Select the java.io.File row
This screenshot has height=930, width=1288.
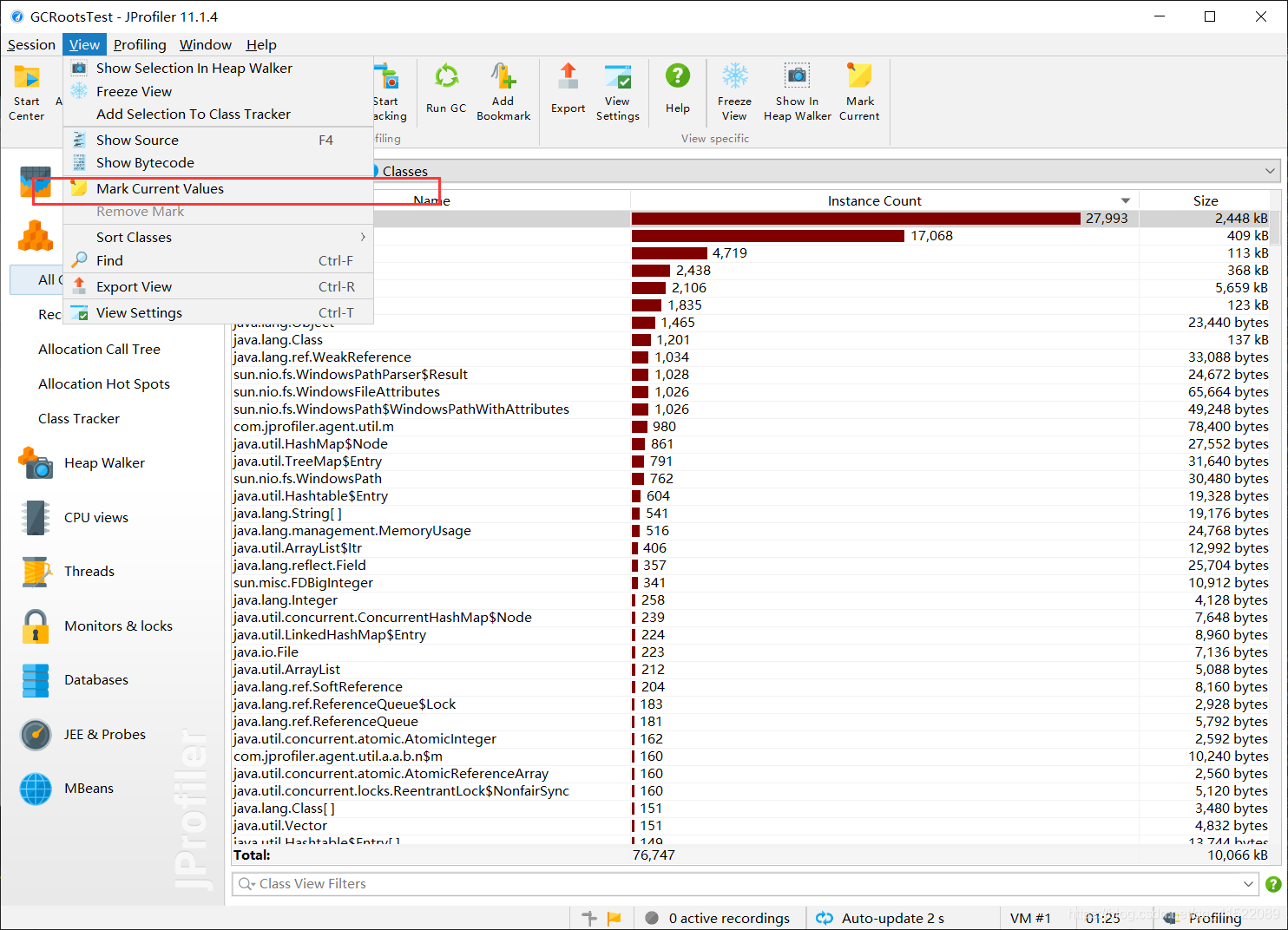[x=751, y=652]
